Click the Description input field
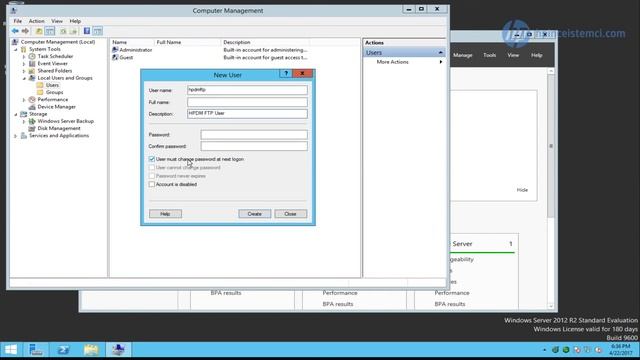Screen dimensions: 640x360 [x=247, y=114]
